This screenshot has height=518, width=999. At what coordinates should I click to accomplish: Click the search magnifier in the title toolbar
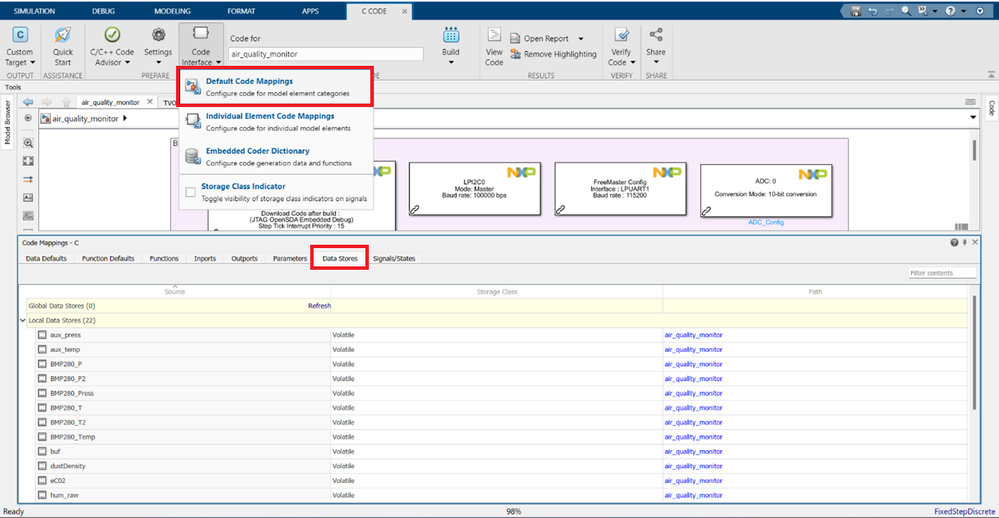point(905,11)
